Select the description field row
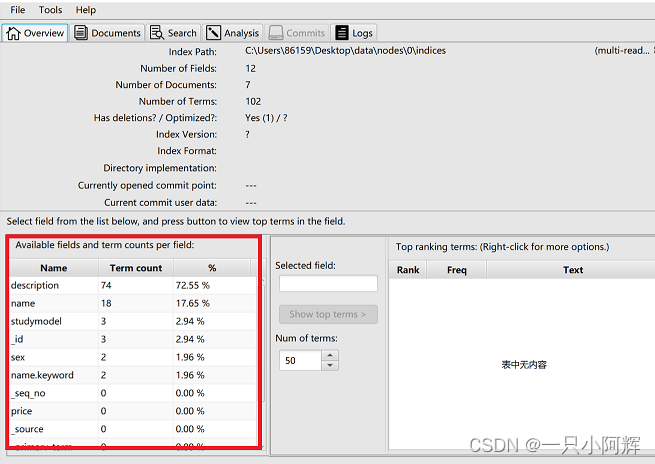This screenshot has height=464, width=655. pyautogui.click(x=133, y=285)
